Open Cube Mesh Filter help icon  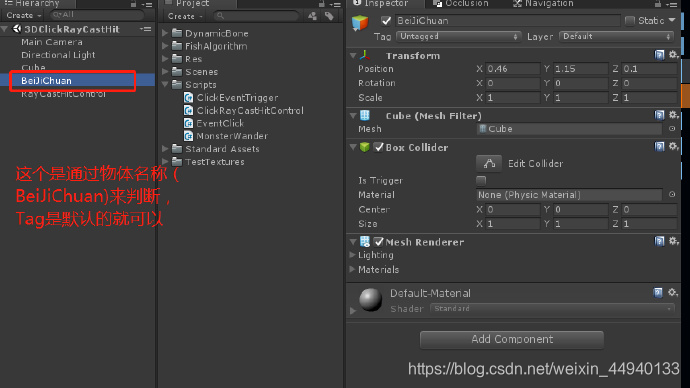(659, 115)
